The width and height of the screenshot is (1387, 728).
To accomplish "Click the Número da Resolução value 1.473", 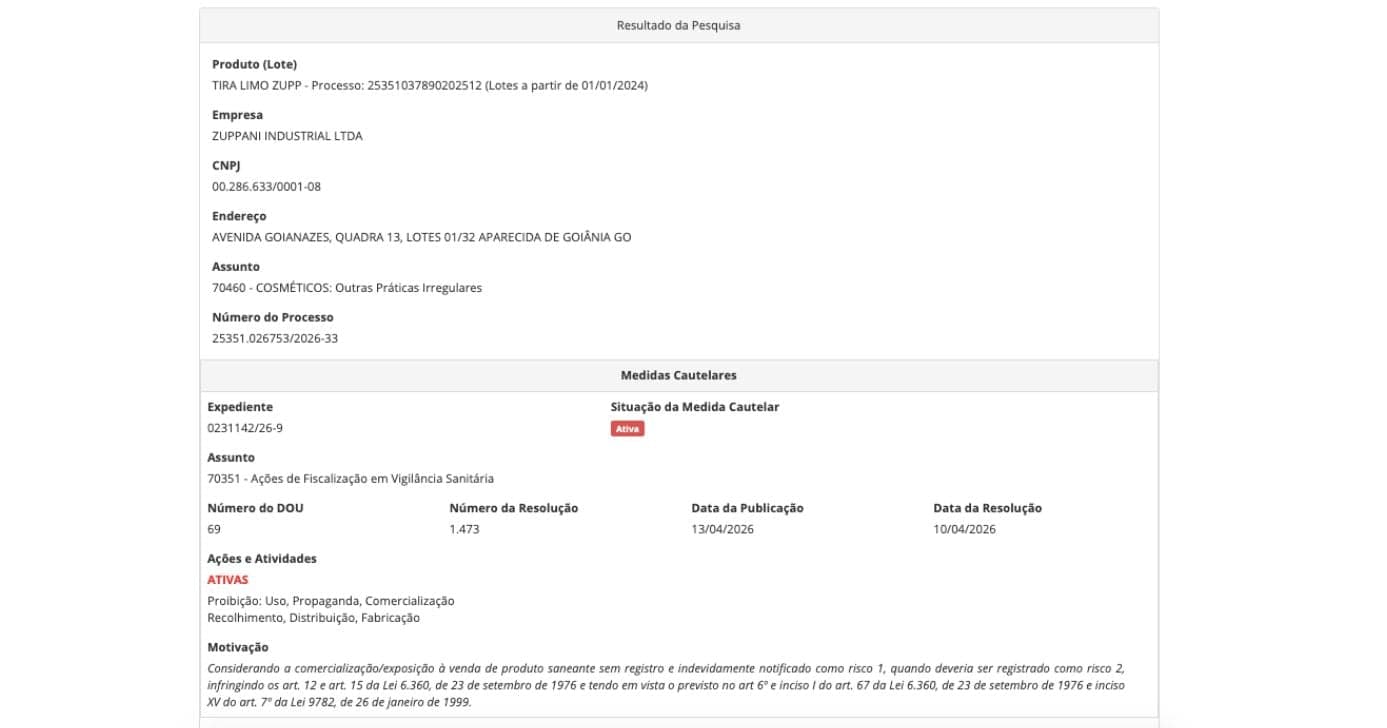I will (464, 529).
